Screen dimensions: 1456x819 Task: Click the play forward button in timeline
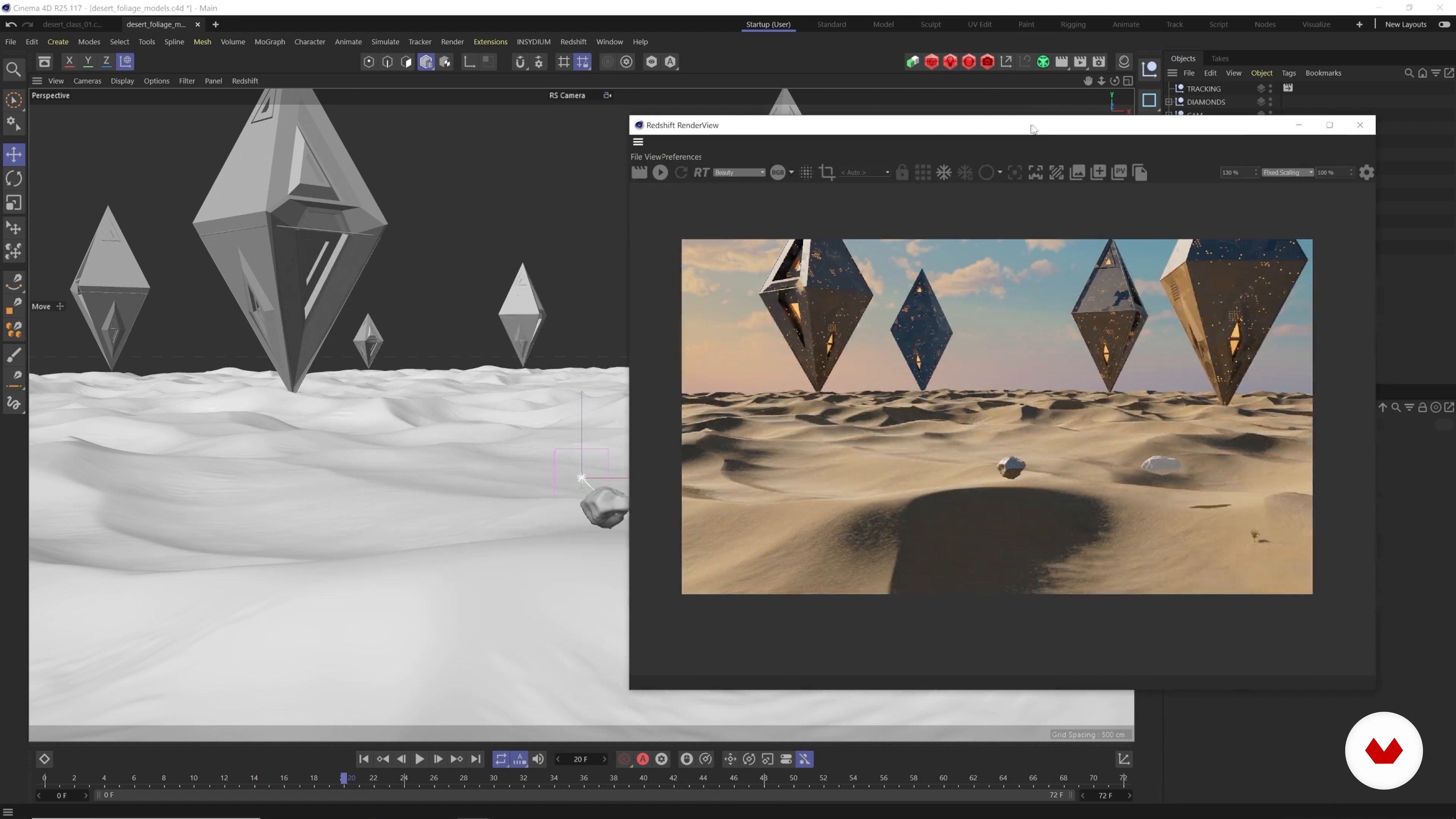[x=419, y=759]
